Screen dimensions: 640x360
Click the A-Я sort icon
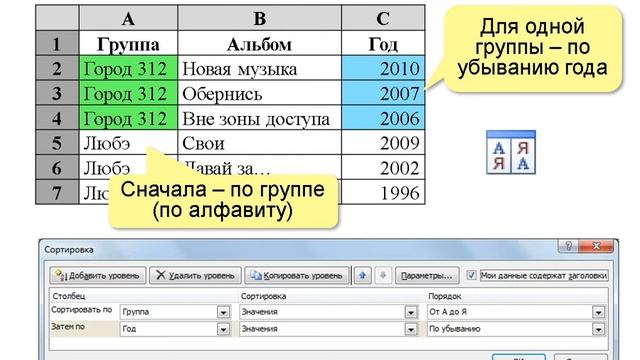tap(511, 152)
